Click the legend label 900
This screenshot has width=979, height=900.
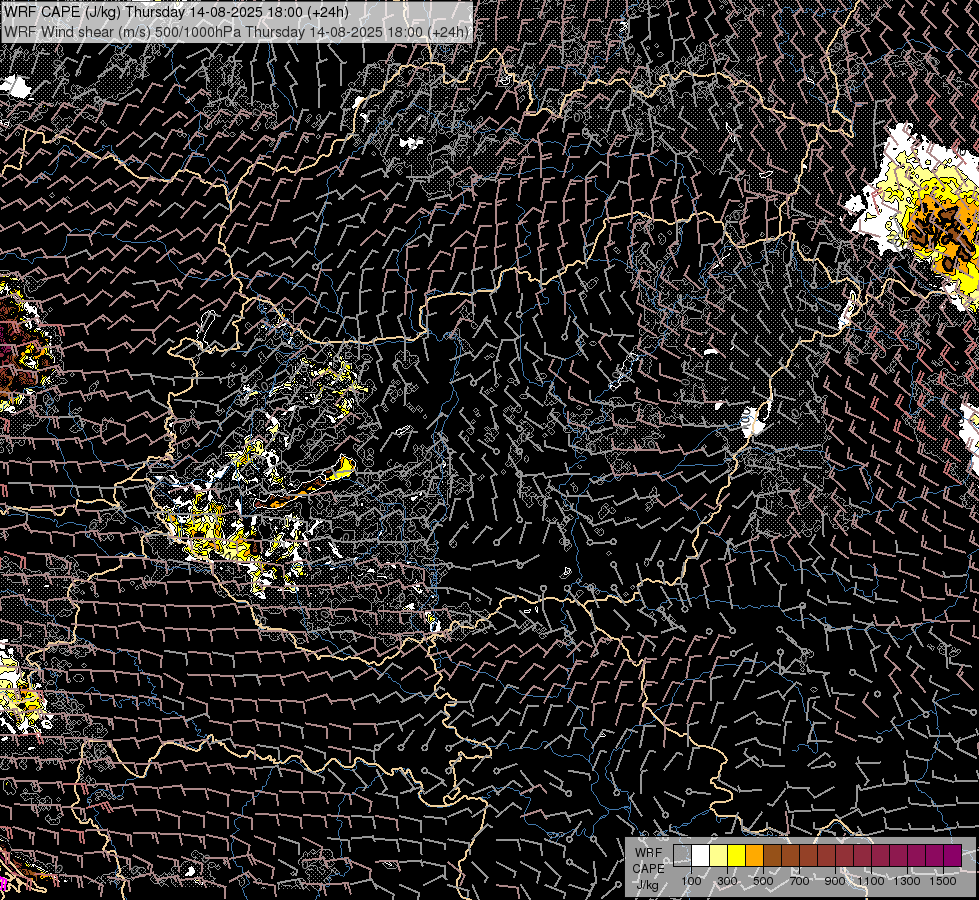tap(835, 881)
